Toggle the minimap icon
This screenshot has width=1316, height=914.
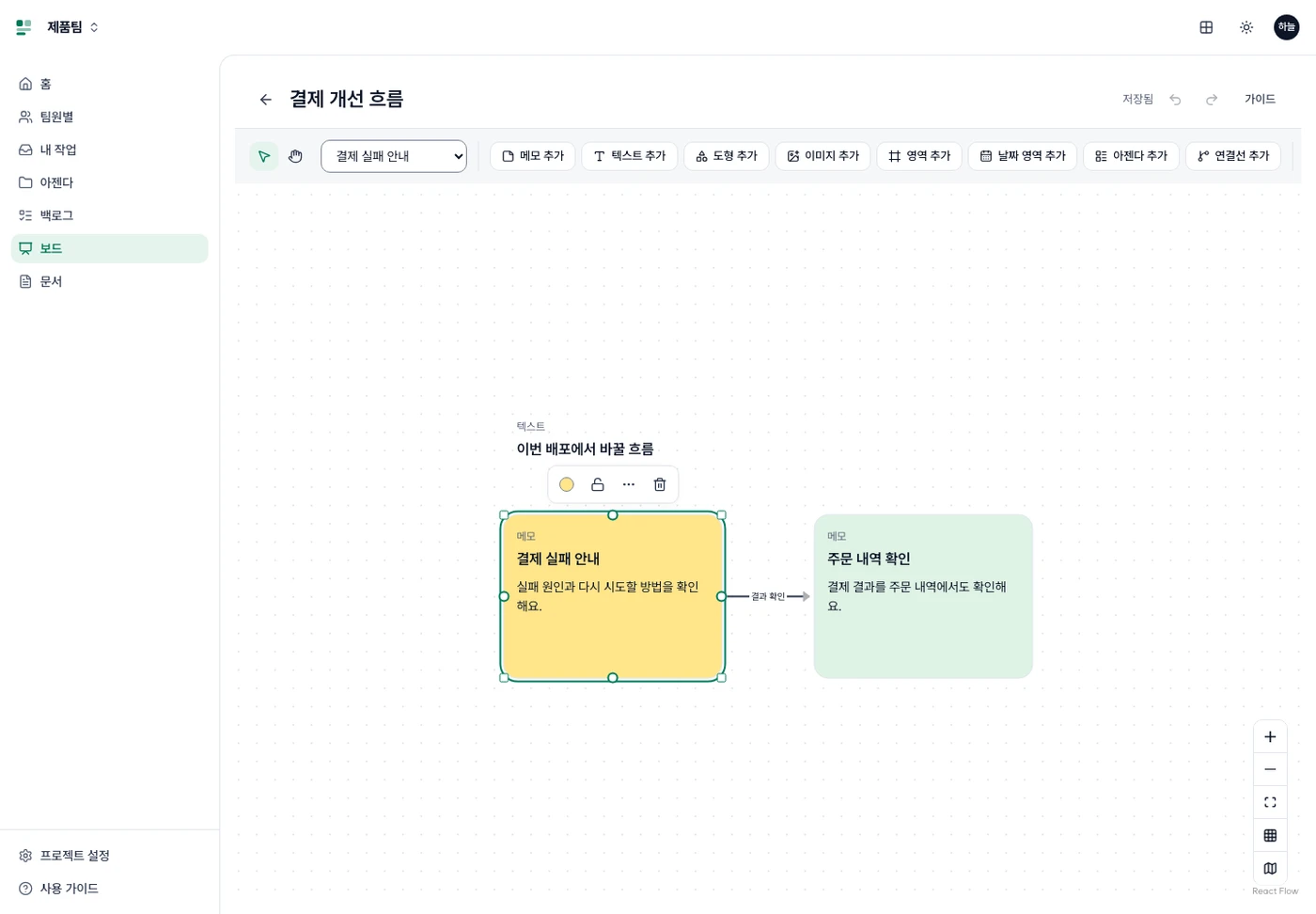(1270, 868)
